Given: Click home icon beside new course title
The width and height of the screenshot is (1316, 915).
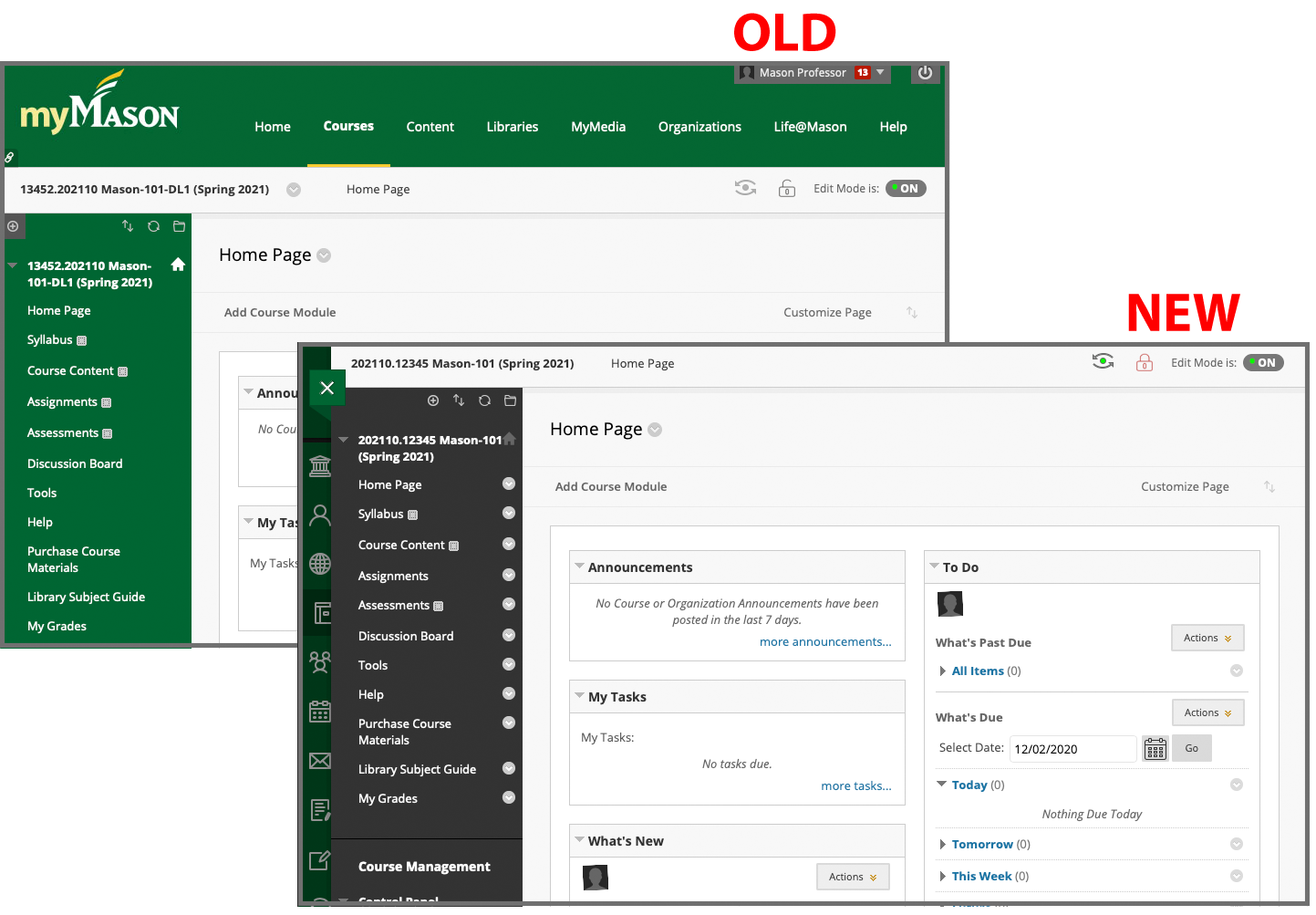Looking at the screenshot, I should [x=510, y=439].
